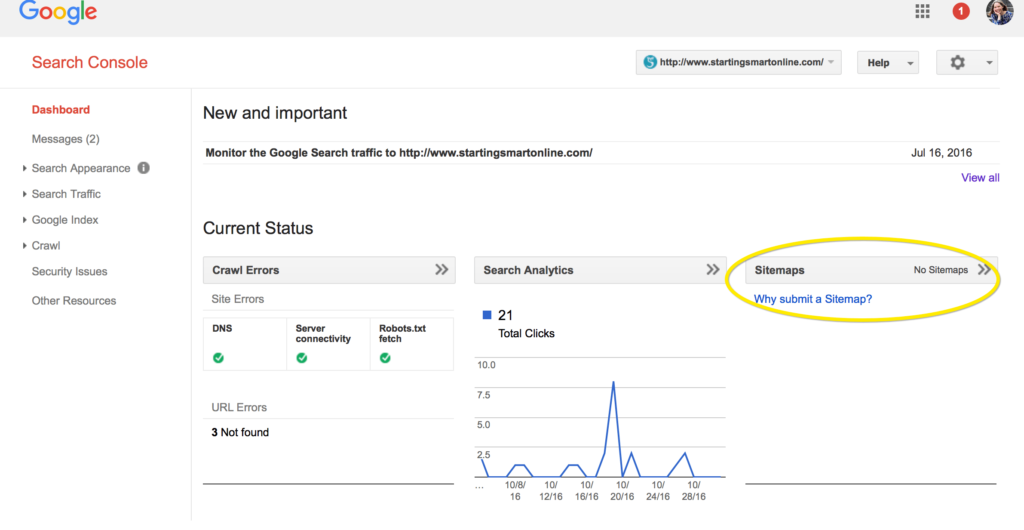1024x530 pixels.
Task: Click the 10/8/16 chart axis label
Action: pos(515,491)
